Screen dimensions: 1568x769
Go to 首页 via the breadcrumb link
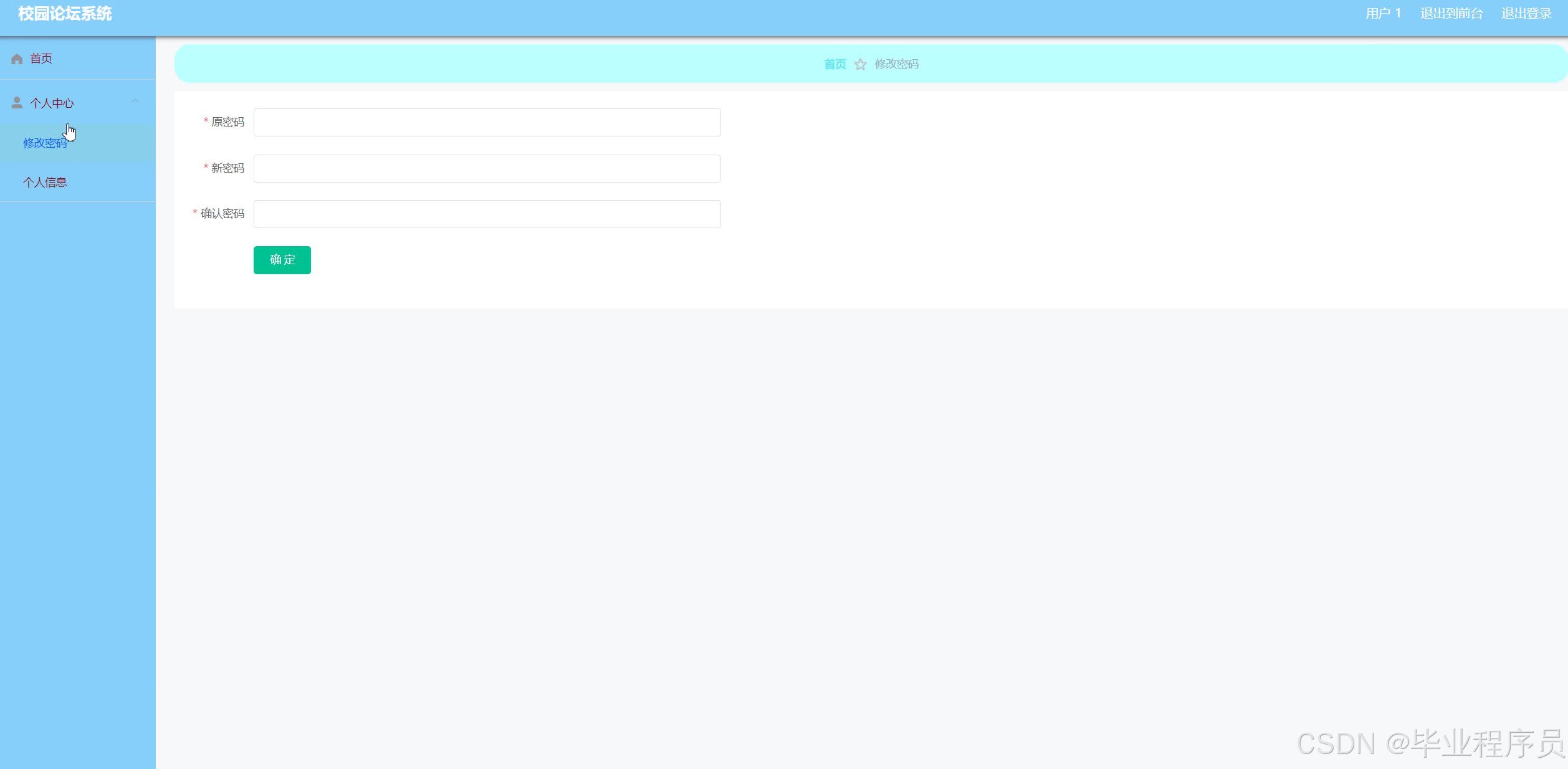(834, 64)
